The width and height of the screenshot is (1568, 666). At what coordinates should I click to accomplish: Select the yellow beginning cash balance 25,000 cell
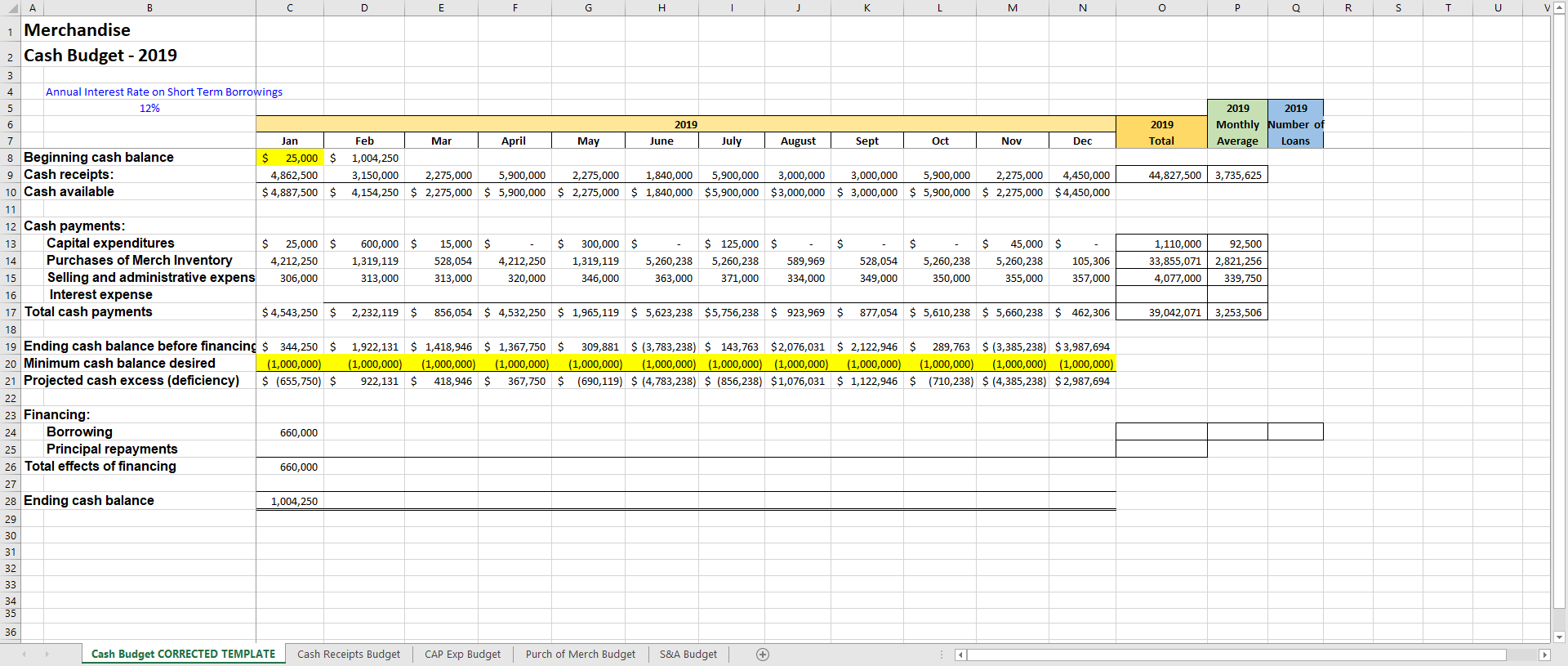tap(290, 158)
